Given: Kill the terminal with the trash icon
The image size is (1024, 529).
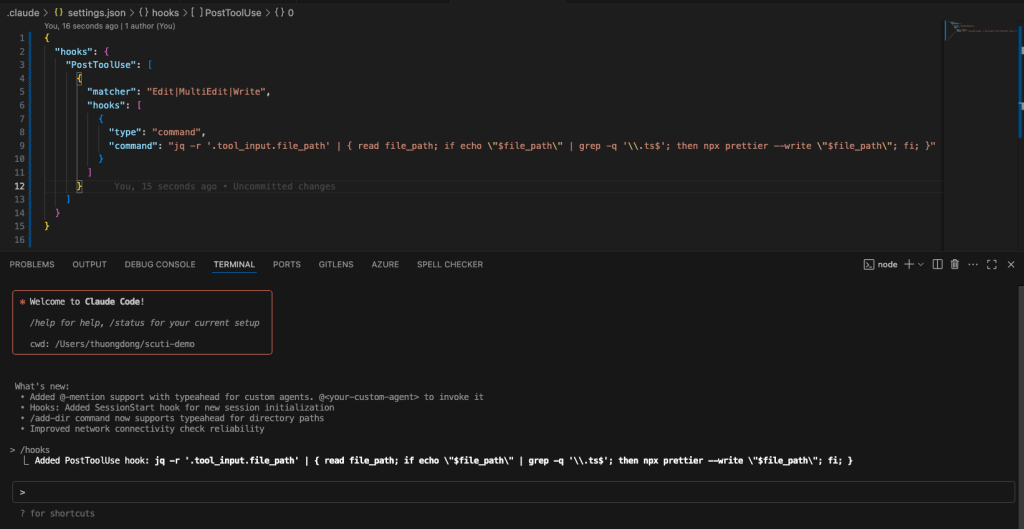Looking at the screenshot, I should [955, 264].
